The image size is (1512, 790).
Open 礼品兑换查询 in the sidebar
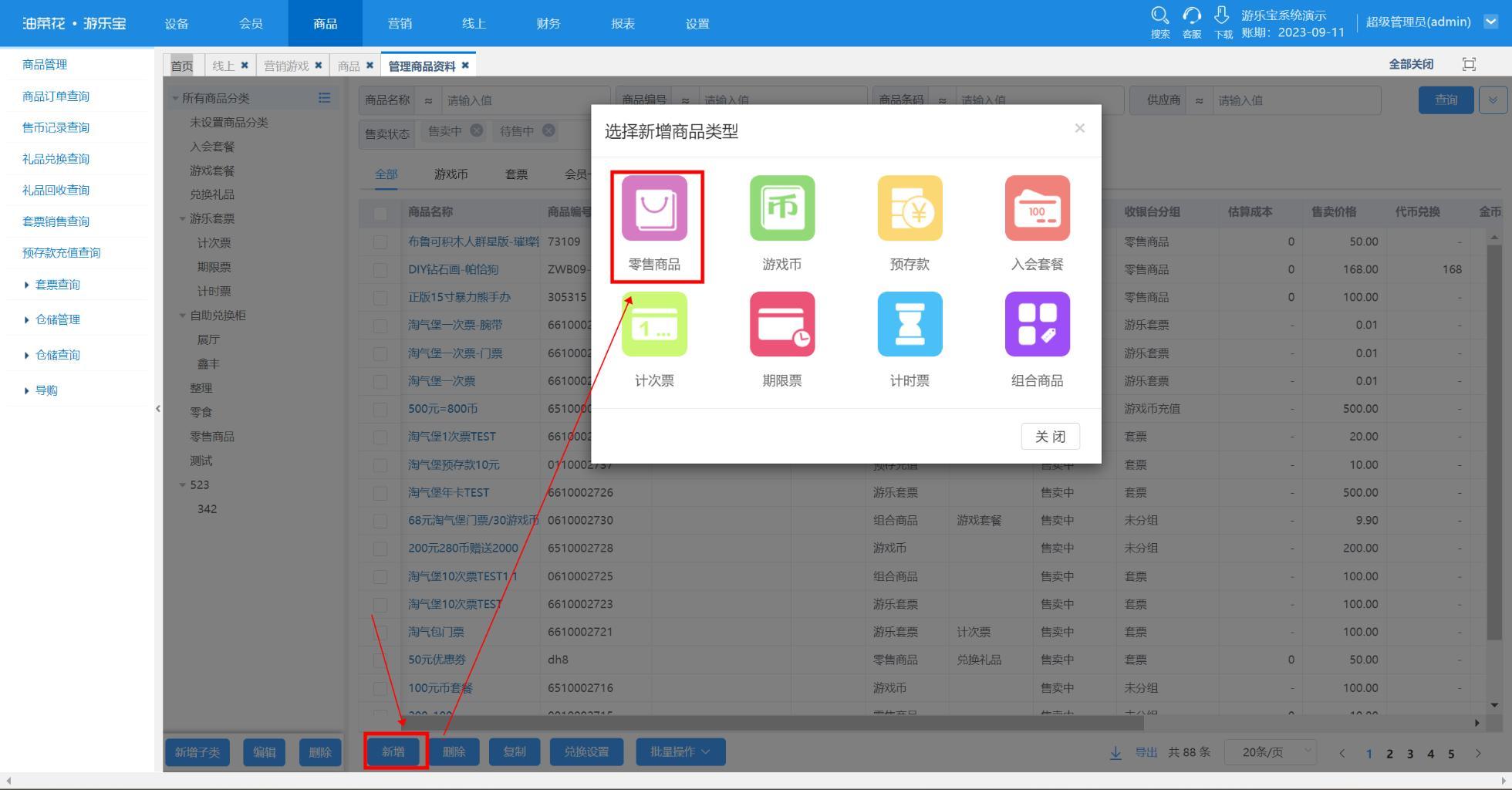(56, 159)
